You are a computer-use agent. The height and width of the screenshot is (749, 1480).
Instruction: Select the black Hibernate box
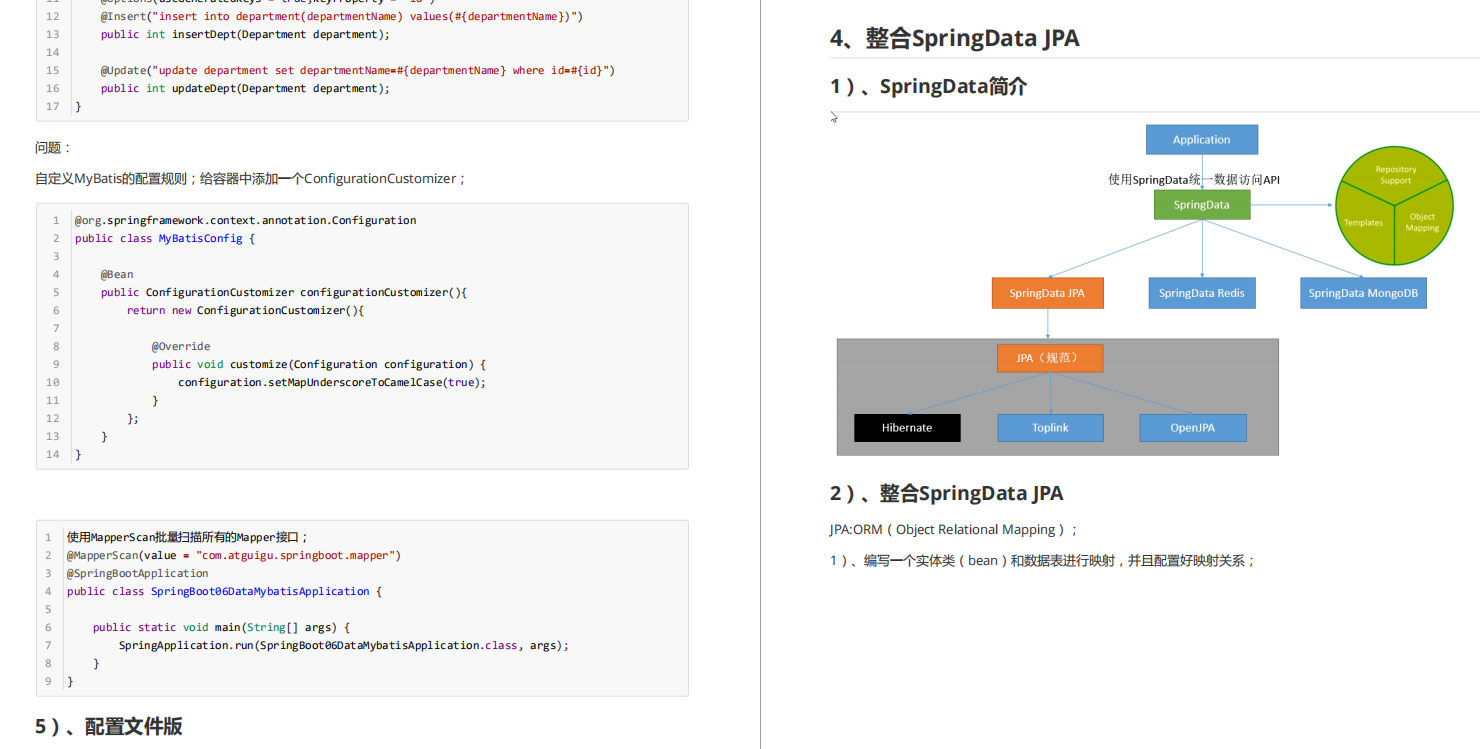[x=907, y=428]
